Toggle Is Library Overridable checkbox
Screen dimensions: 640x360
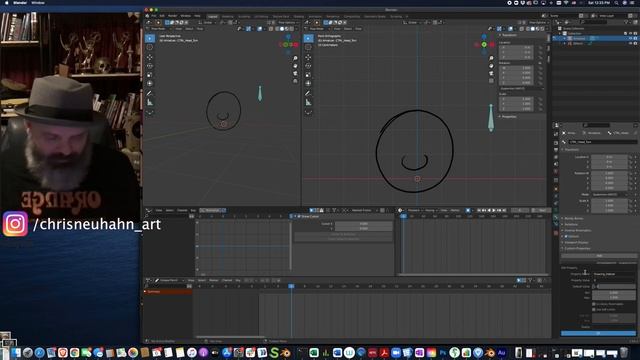pyautogui.click(x=594, y=304)
